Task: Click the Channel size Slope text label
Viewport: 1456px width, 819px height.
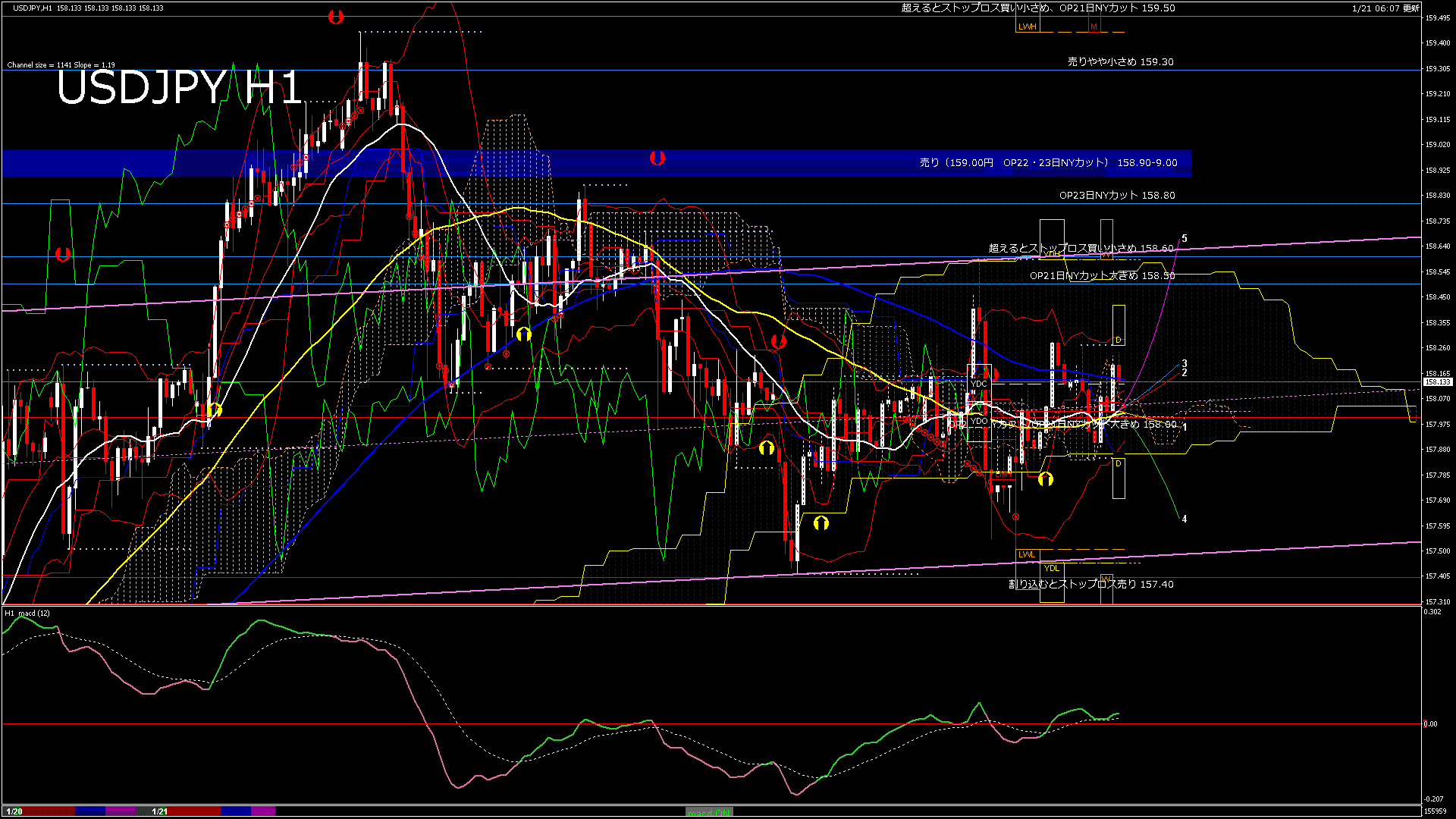Action: click(61, 65)
